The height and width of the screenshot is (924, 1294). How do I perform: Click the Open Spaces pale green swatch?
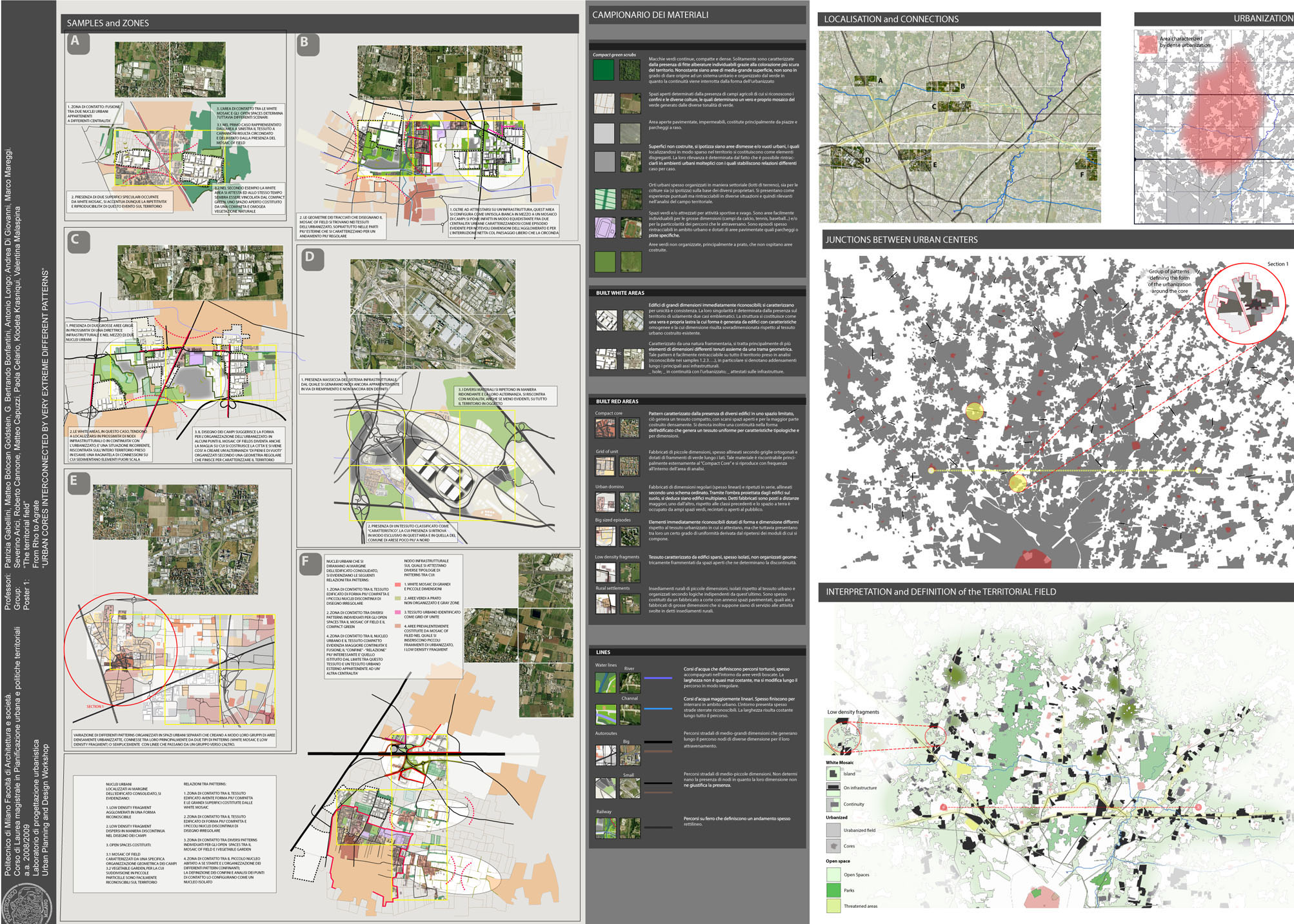tap(833, 874)
